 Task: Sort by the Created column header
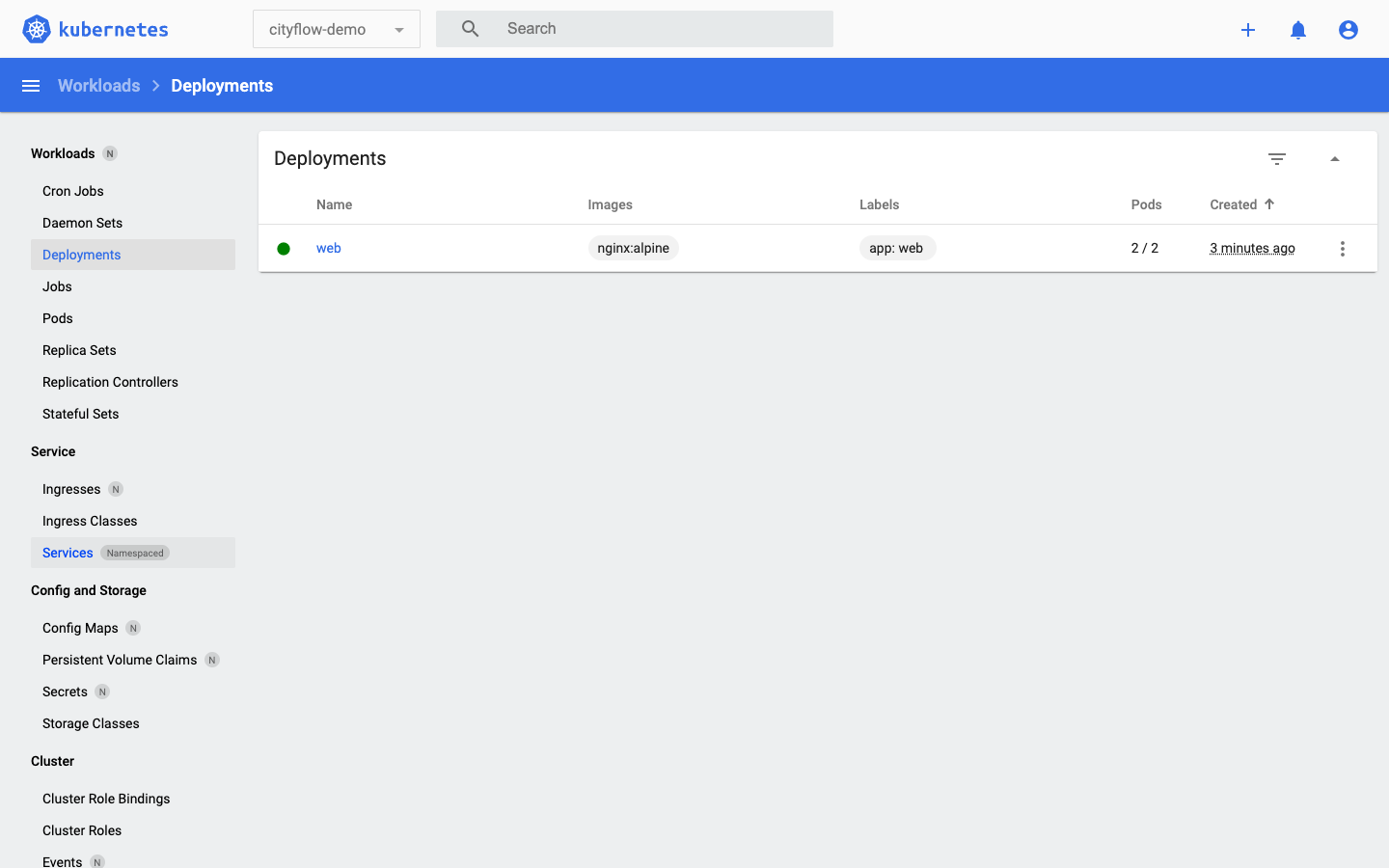[x=1234, y=204]
